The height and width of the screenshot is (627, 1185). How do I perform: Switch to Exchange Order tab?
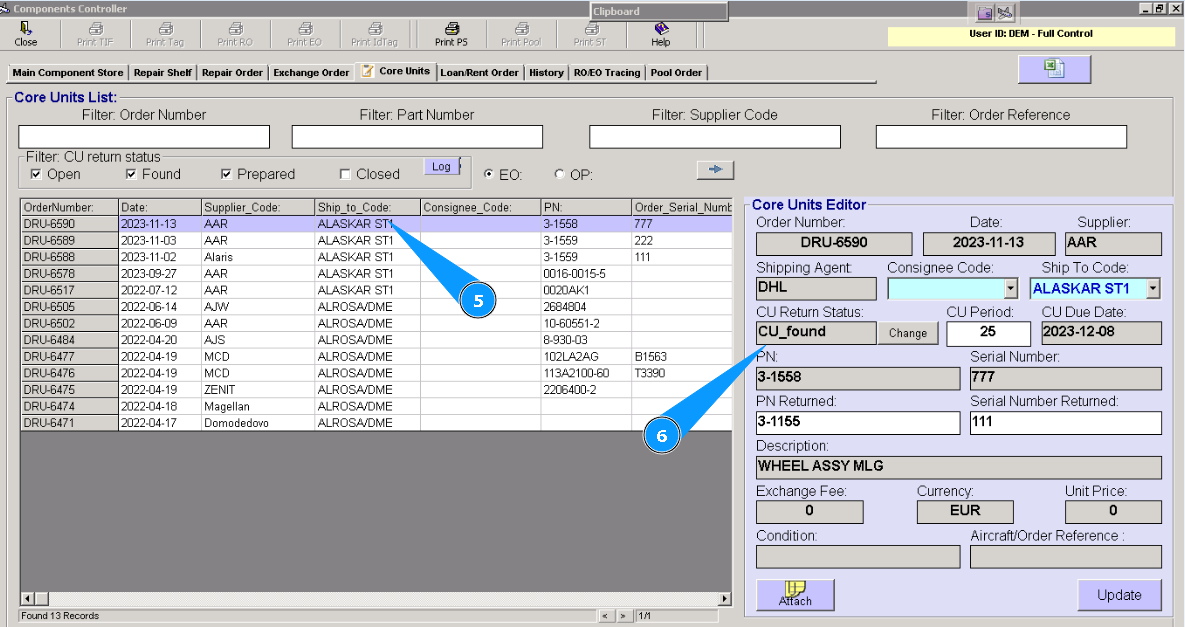click(311, 73)
